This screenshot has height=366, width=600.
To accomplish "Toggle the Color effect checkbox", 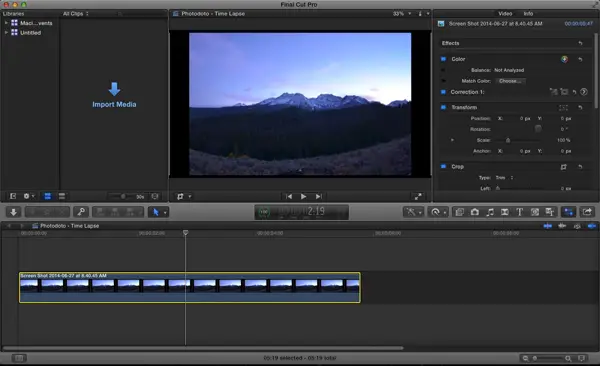I will 443,59.
